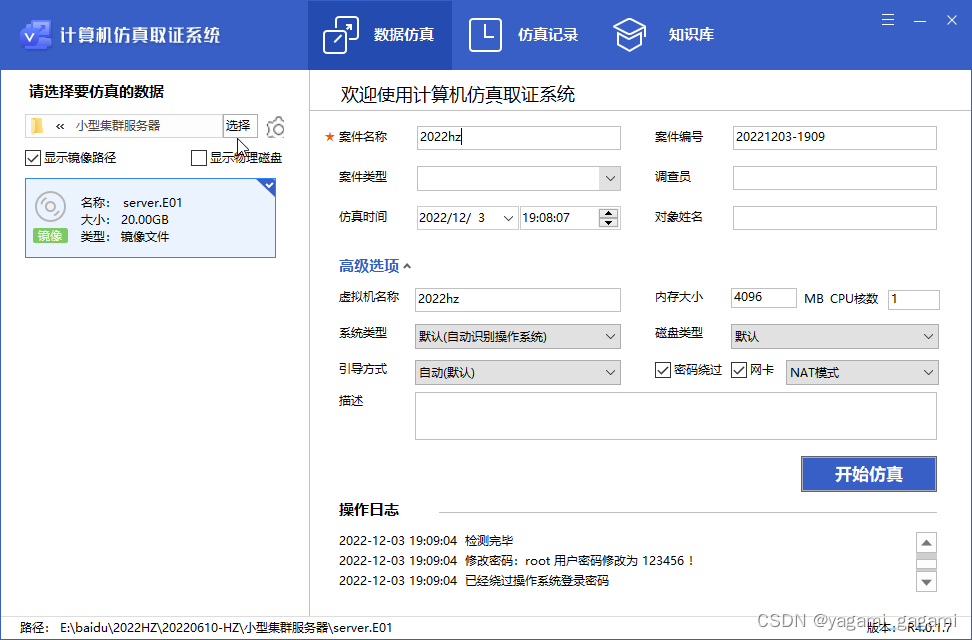Click the 类型: 镜像文件 text
The image size is (972, 640).
(125, 236)
